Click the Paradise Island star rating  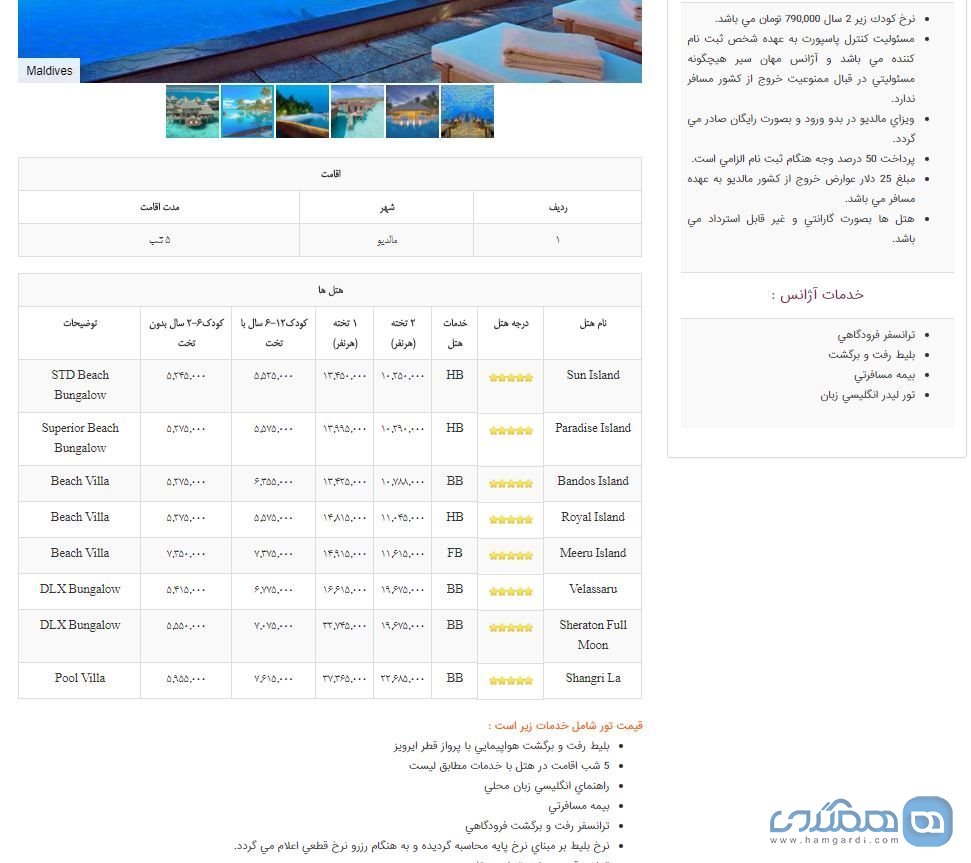(x=511, y=431)
